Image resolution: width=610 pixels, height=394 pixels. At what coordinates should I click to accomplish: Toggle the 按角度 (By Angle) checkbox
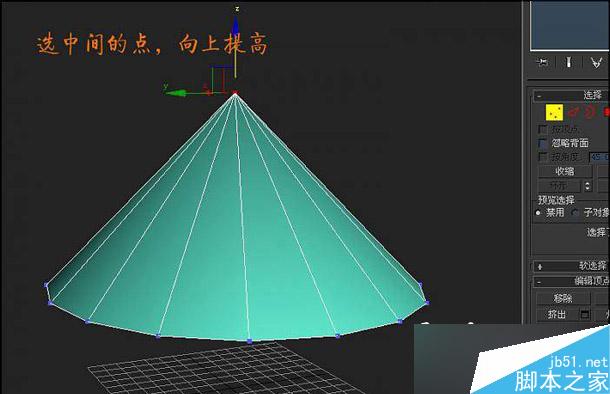click(543, 156)
